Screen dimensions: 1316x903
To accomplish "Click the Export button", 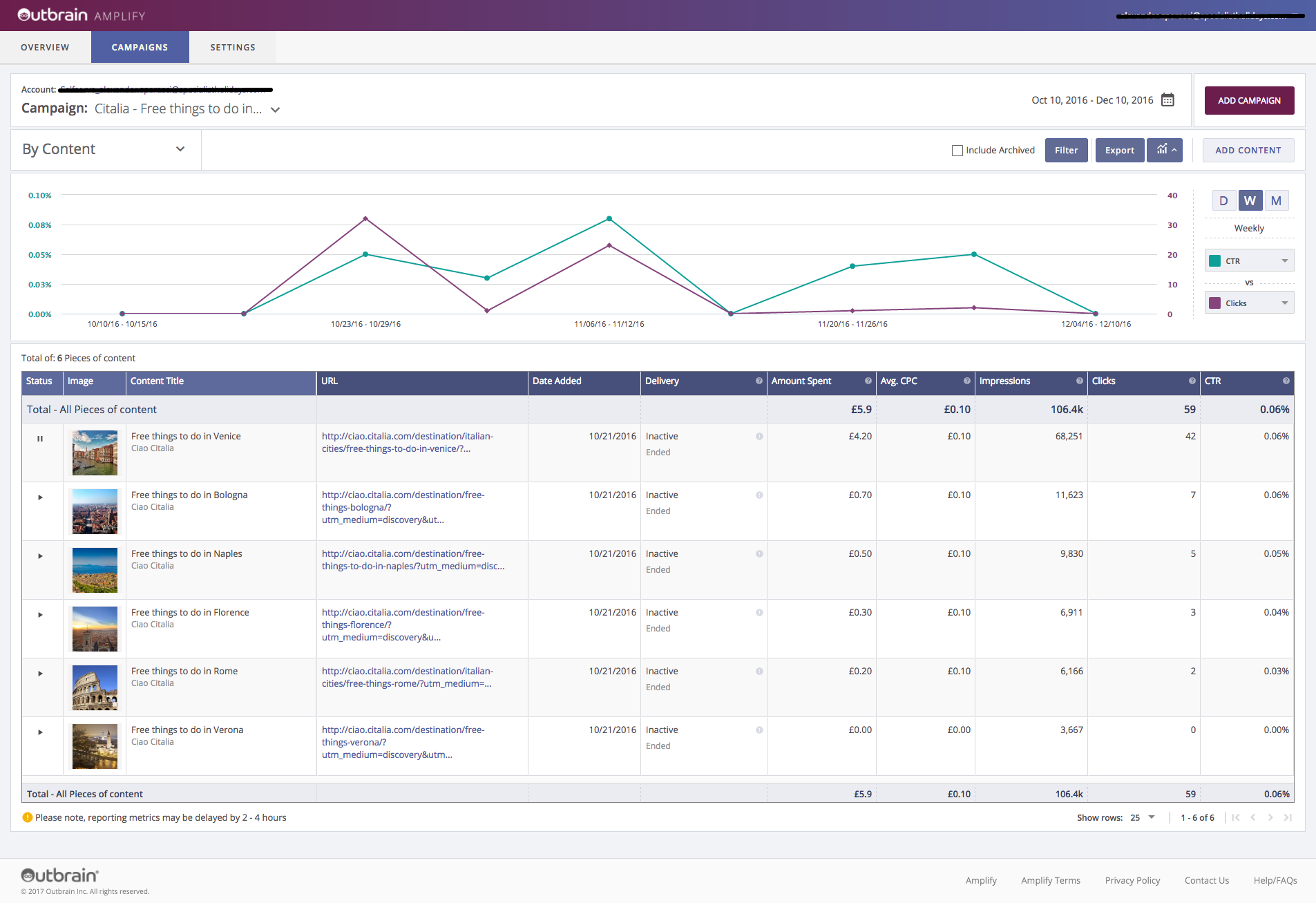I will coord(1120,150).
